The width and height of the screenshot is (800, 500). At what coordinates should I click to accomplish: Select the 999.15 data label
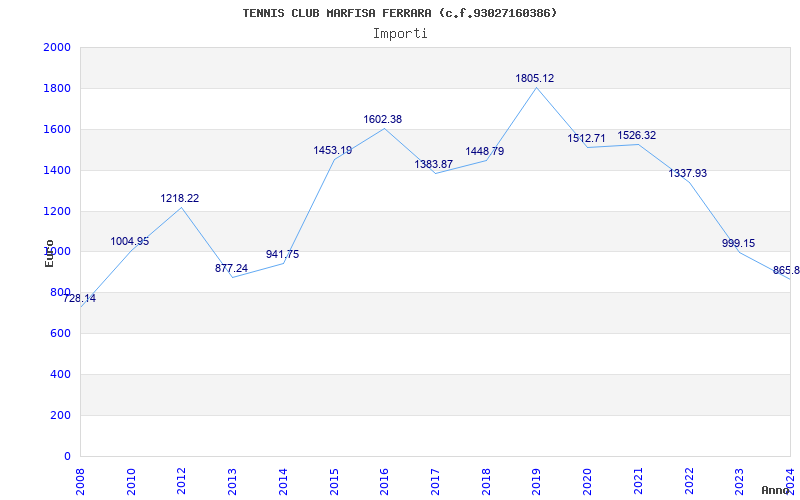[x=738, y=243]
